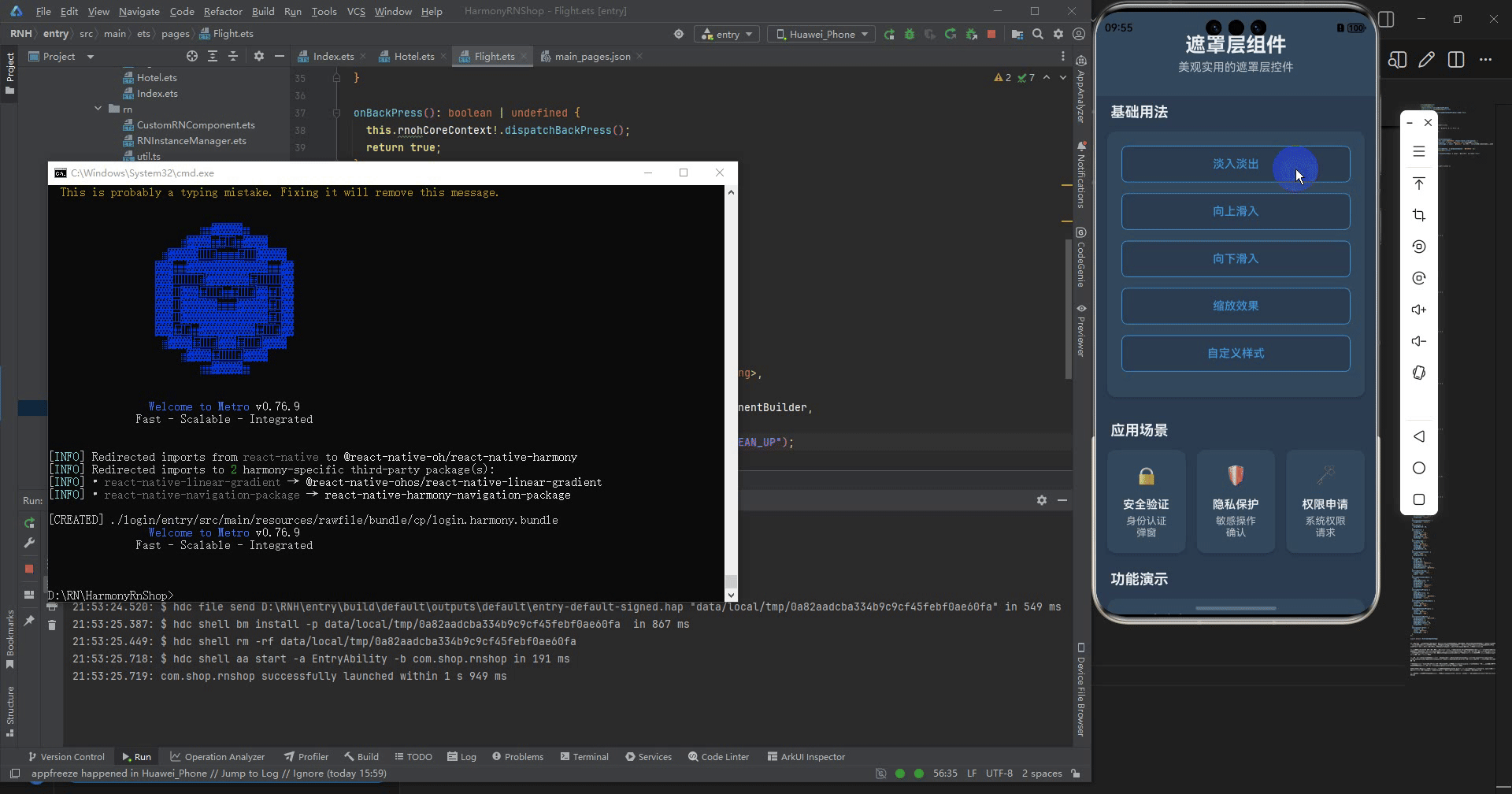The width and height of the screenshot is (1512, 794).
Task: Go to previous highlighted problem arrow
Action: [1047, 77]
